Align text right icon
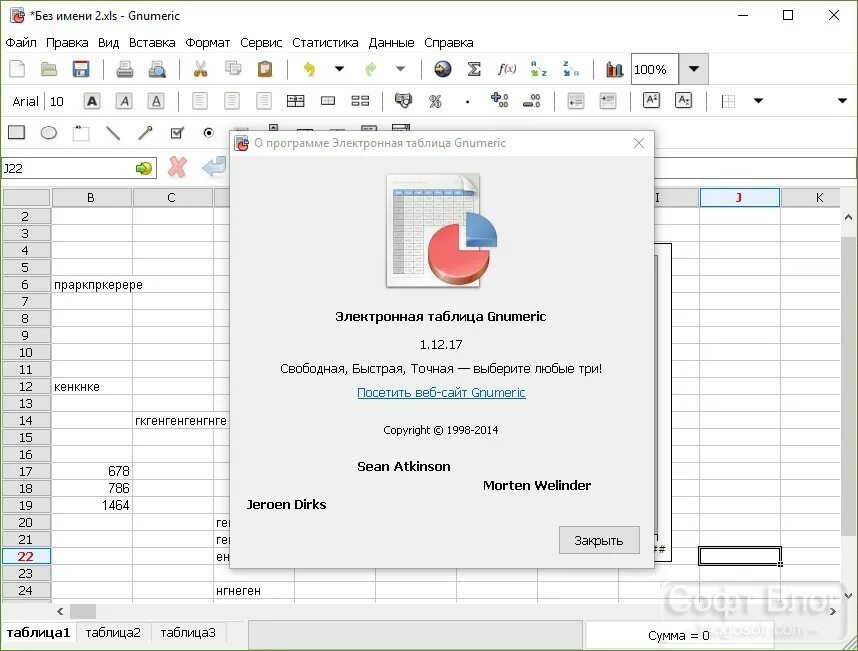The image size is (858, 651). click(264, 101)
